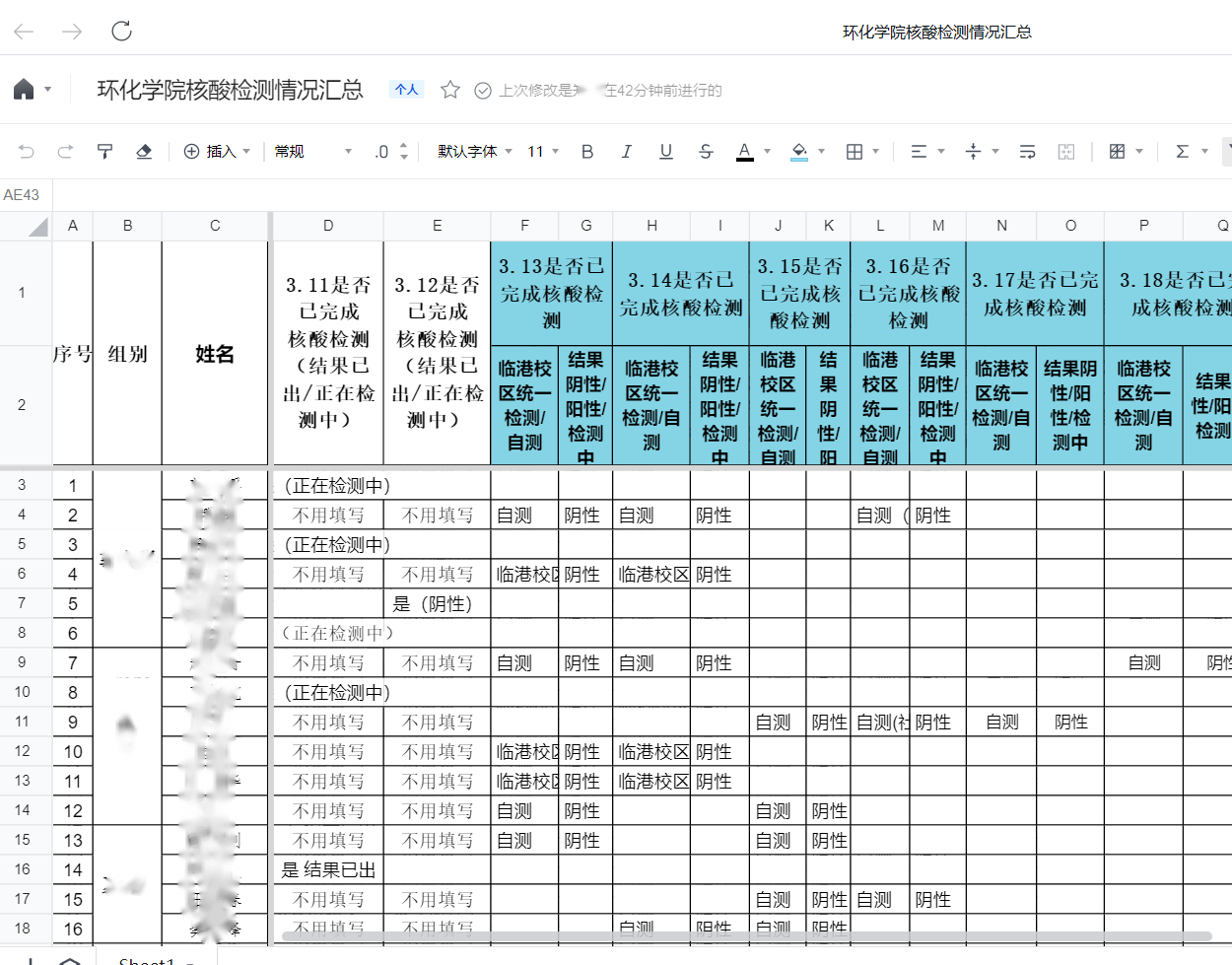The image size is (1232, 965).
Task: Open the 常规 number format dropdown
Action: 312,151
